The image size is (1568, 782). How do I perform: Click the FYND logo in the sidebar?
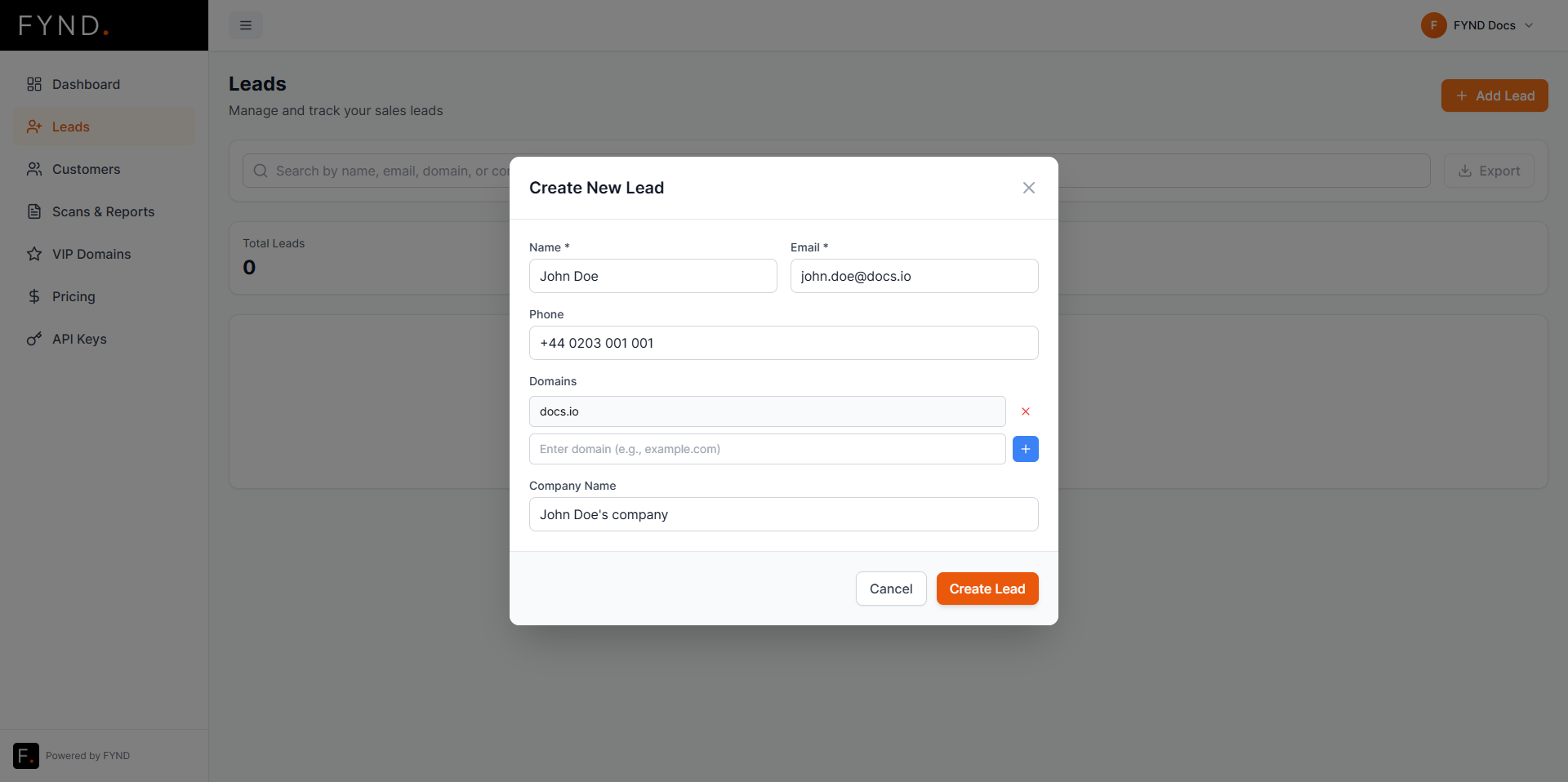click(x=63, y=25)
